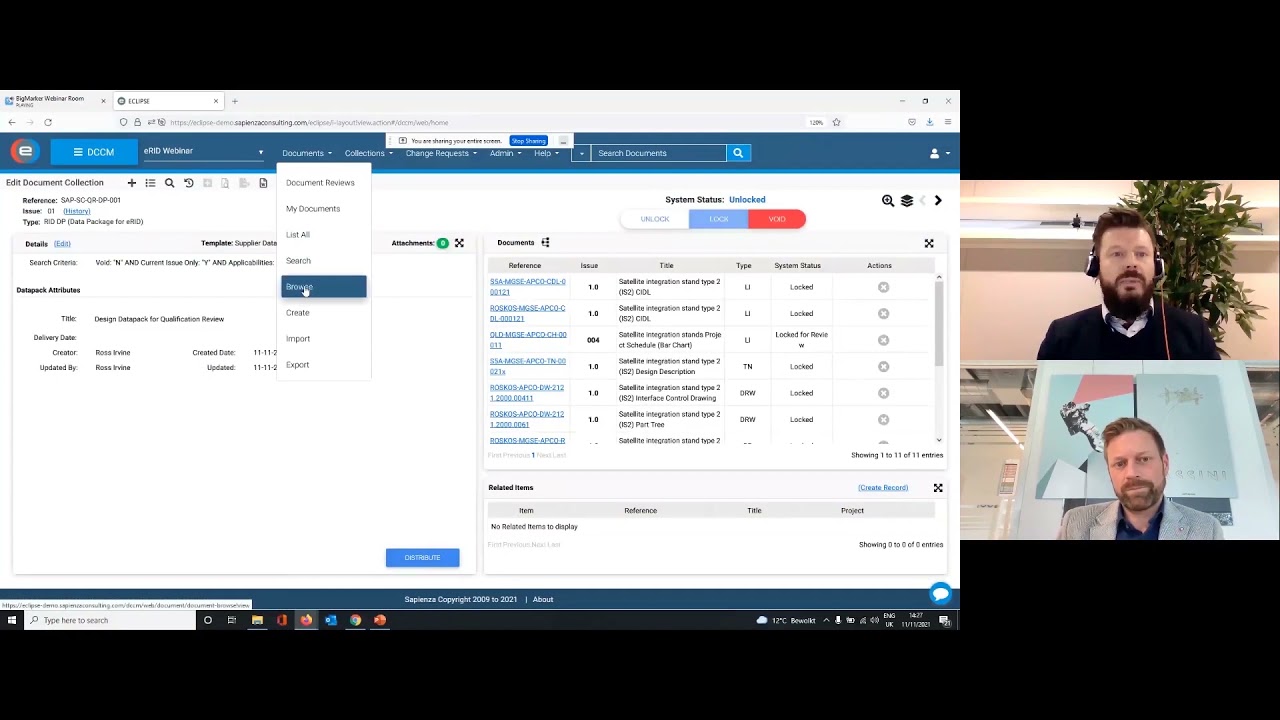Expand the Admin menu
Viewport: 1280px width, 720px height.
click(504, 153)
